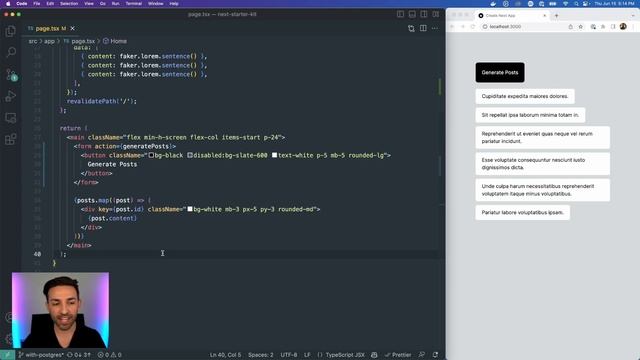Open the browser tab search chevron
This screenshot has width=640, height=360.
[633, 16]
